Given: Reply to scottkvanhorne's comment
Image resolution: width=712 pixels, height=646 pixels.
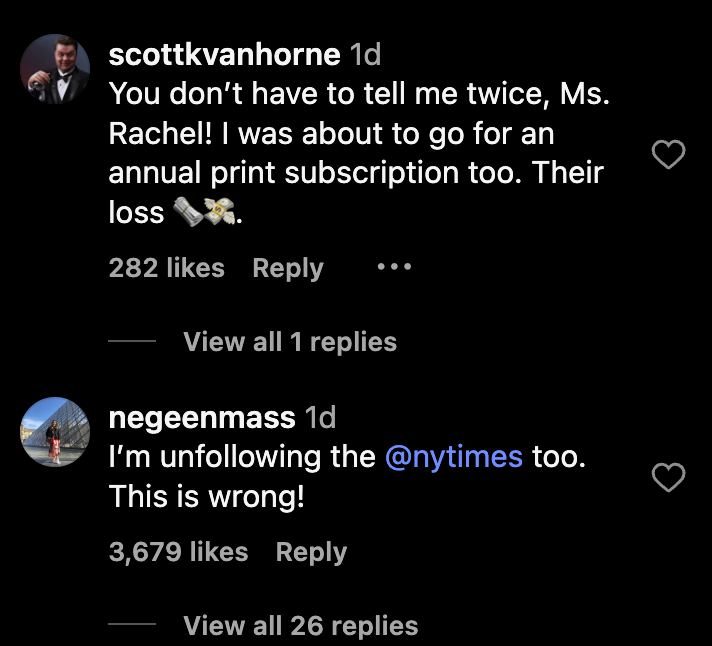Looking at the screenshot, I should (x=288, y=268).
